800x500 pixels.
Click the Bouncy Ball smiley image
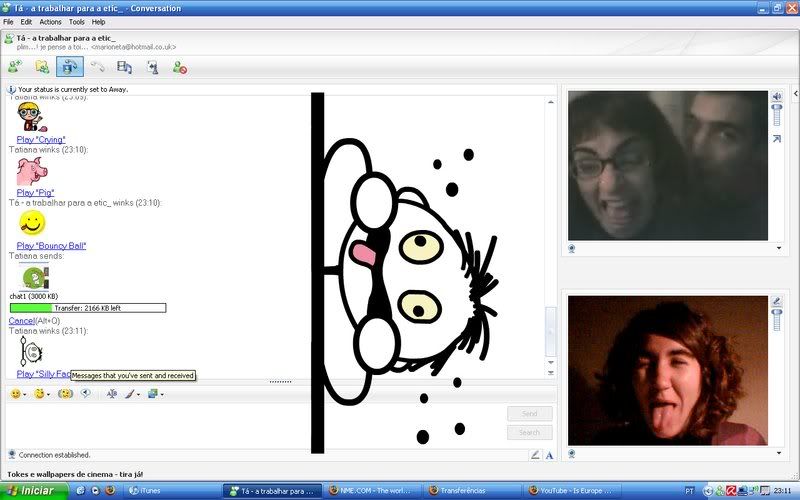click(x=32, y=223)
